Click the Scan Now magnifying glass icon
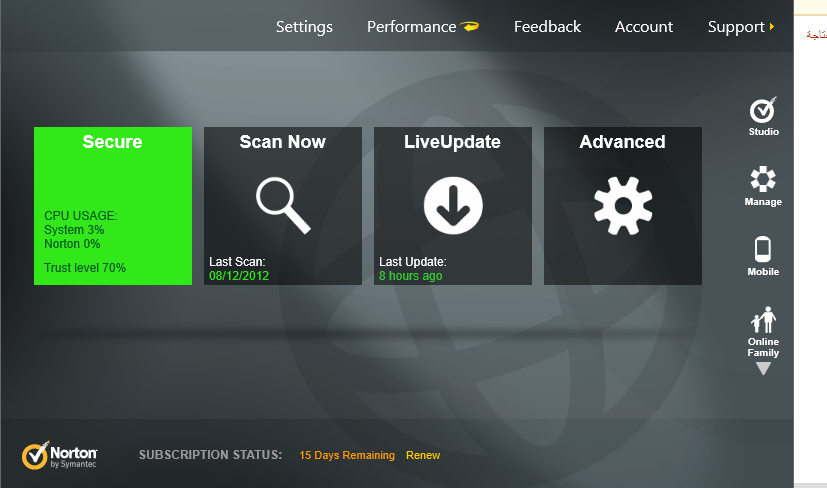The width and height of the screenshot is (827, 488). pyautogui.click(x=283, y=205)
